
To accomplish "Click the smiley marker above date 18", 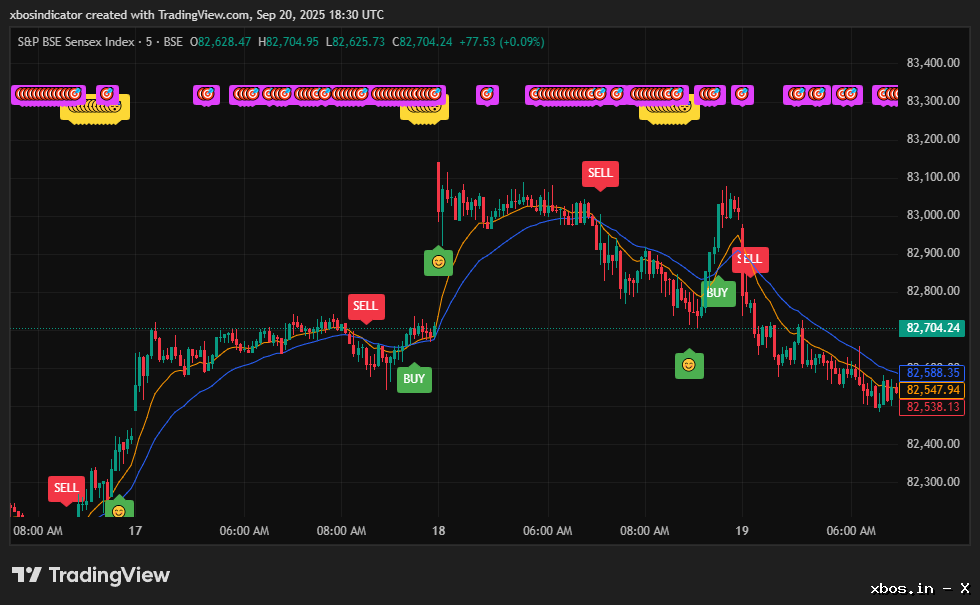I will pyautogui.click(x=438, y=262).
